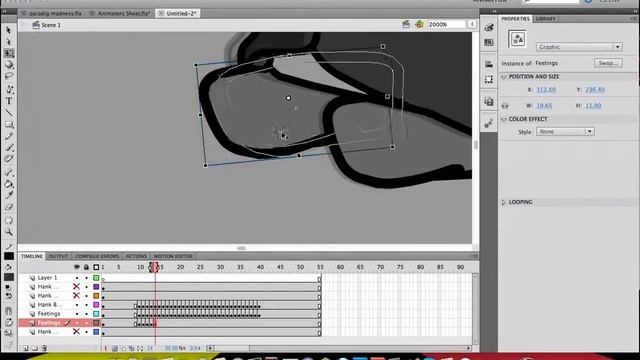
Task: Switch to the Library tab
Action: click(545, 19)
